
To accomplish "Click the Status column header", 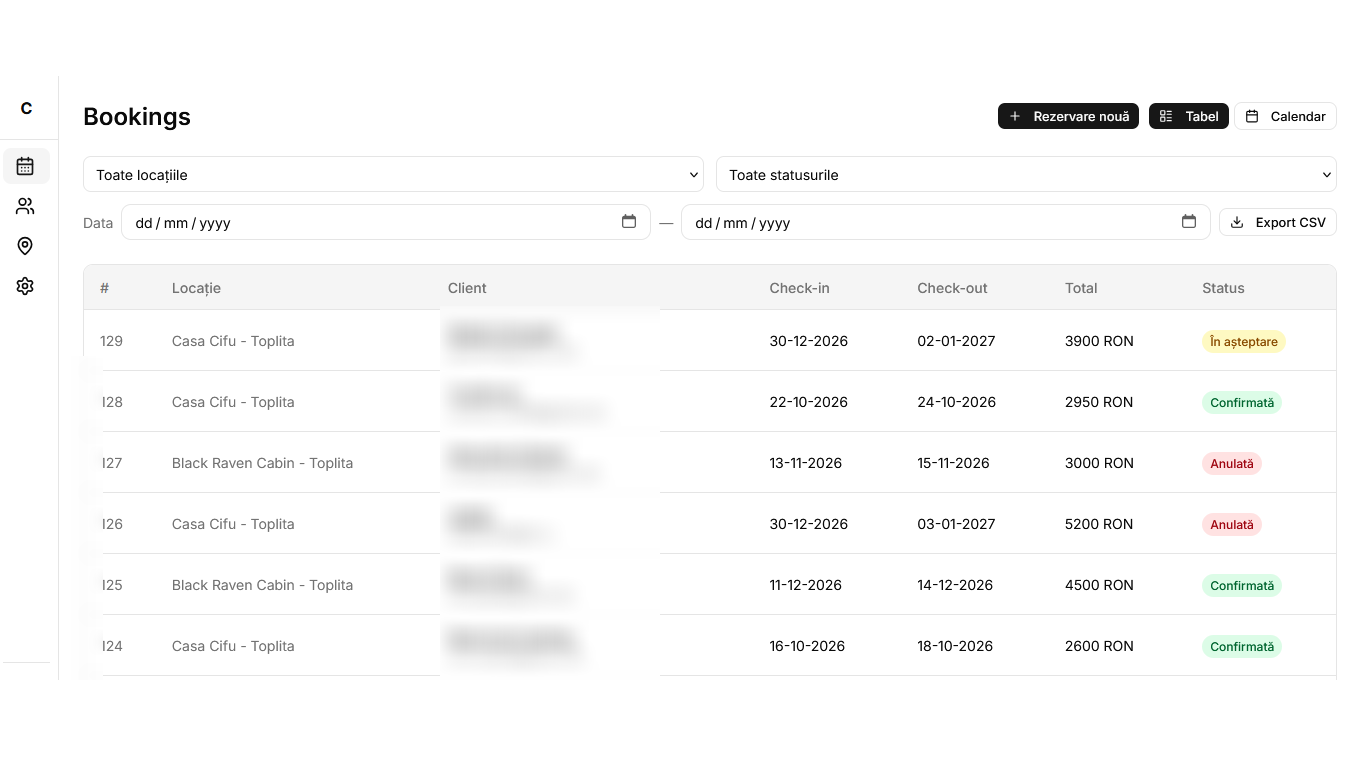I will point(1223,288).
